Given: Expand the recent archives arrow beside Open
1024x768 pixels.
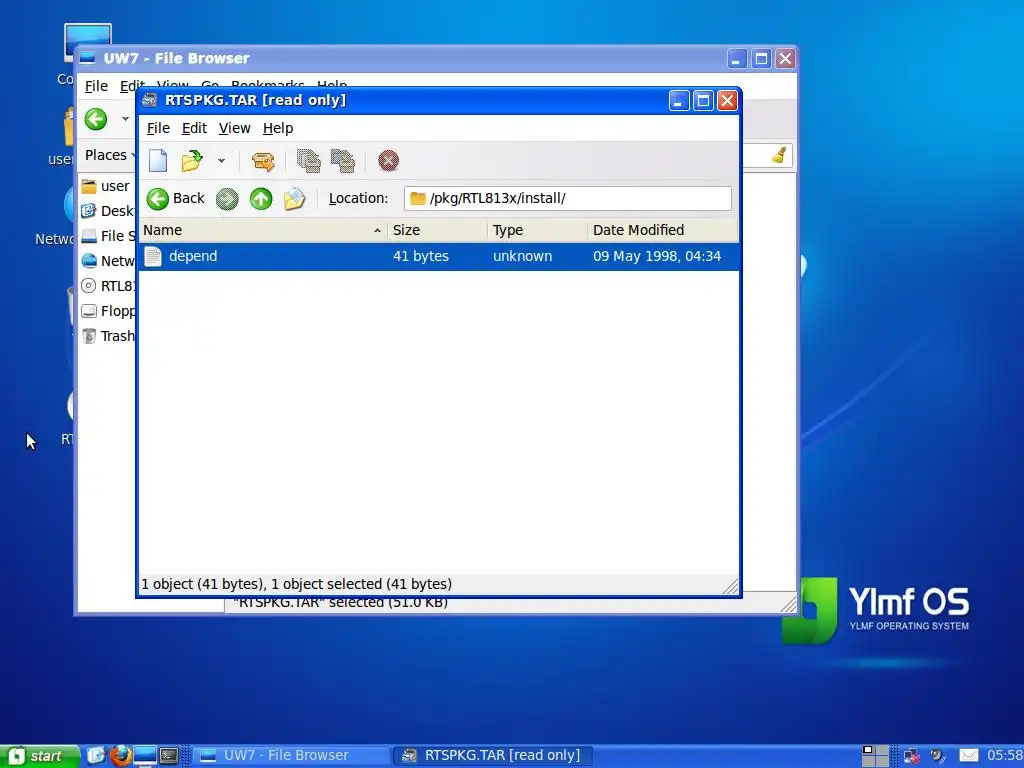Looking at the screenshot, I should click(221, 161).
